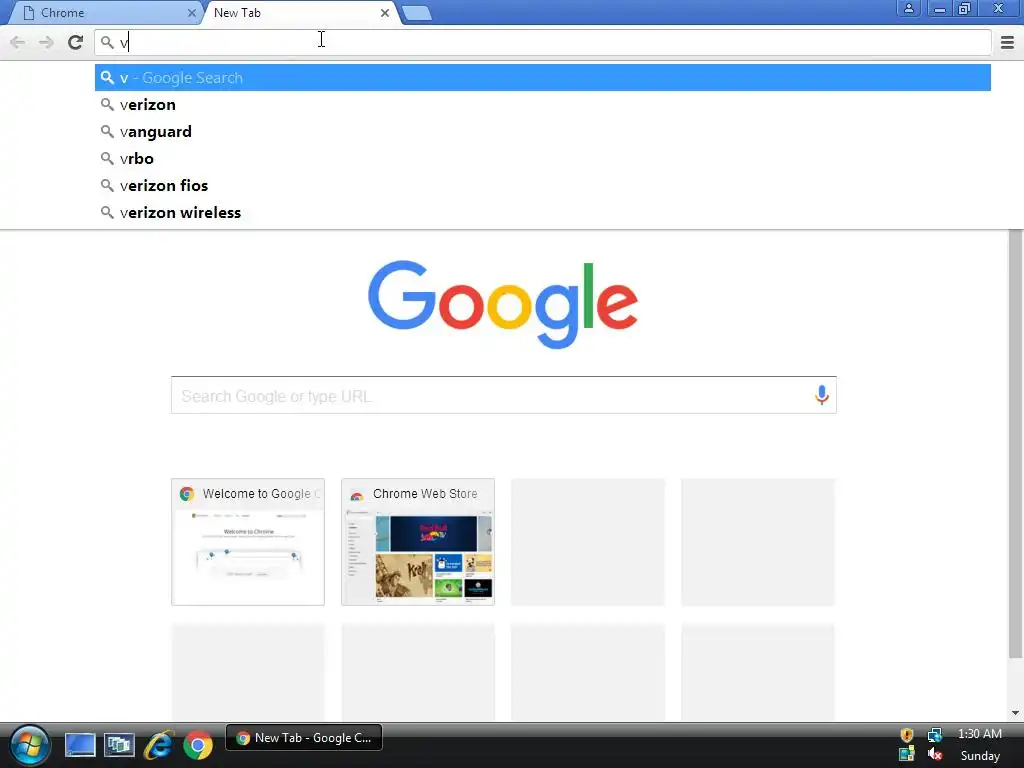Click the browser forward arrow

(46, 43)
